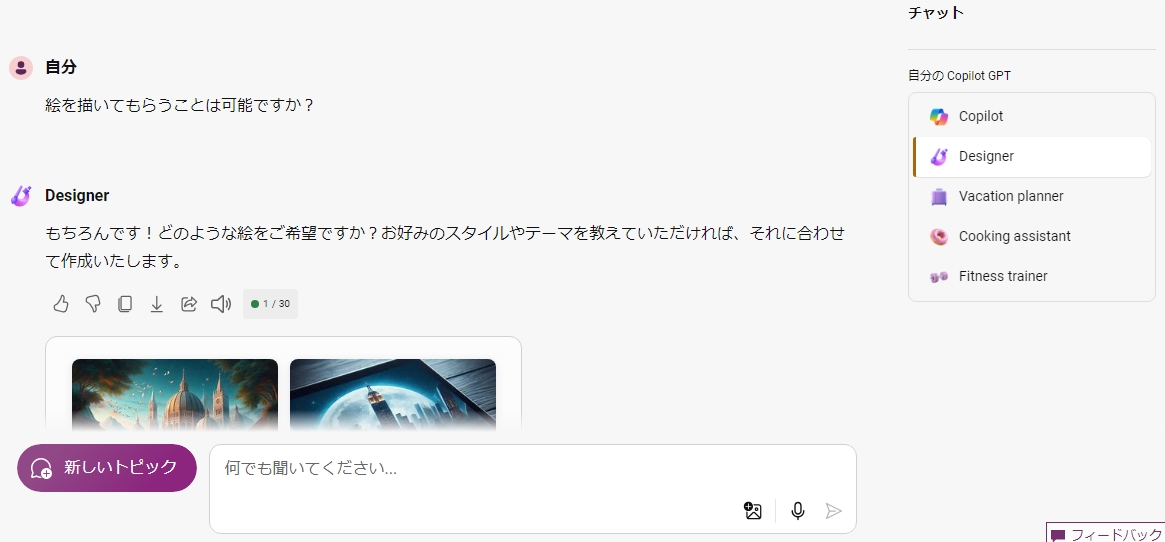Open the Fitness trainer GPT
The width and height of the screenshot is (1165, 542).
tap(1032, 277)
